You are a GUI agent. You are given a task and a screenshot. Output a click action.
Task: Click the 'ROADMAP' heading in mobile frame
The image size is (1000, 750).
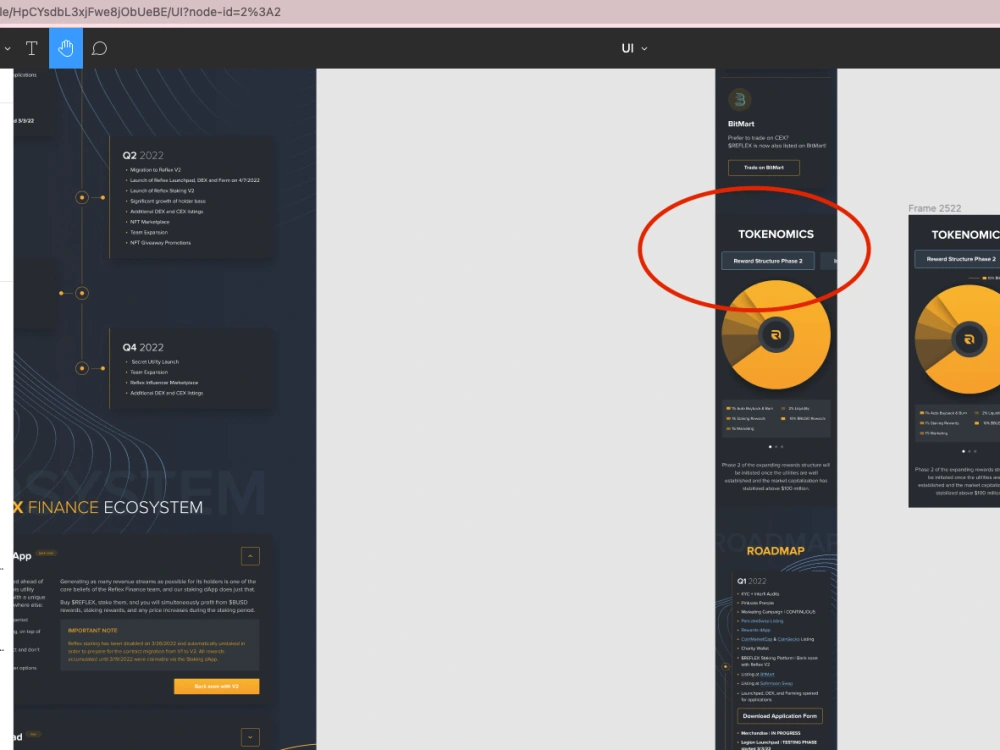click(x=776, y=551)
